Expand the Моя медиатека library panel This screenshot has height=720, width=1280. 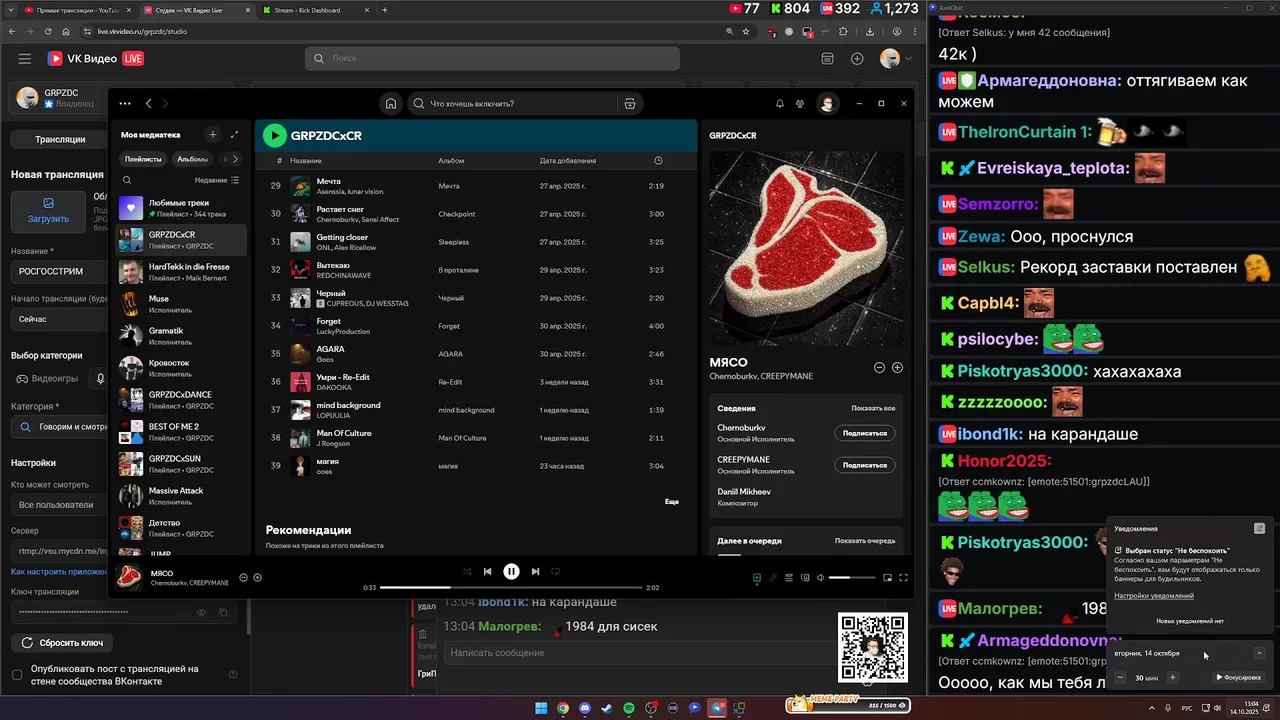(x=235, y=134)
